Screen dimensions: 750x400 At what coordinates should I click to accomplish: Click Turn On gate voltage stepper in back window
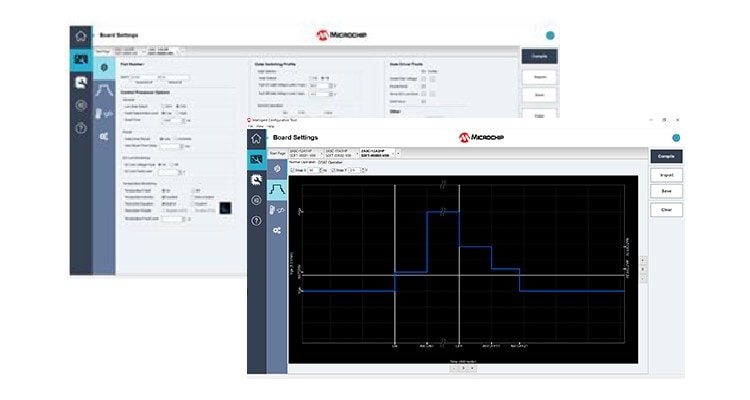click(331, 86)
